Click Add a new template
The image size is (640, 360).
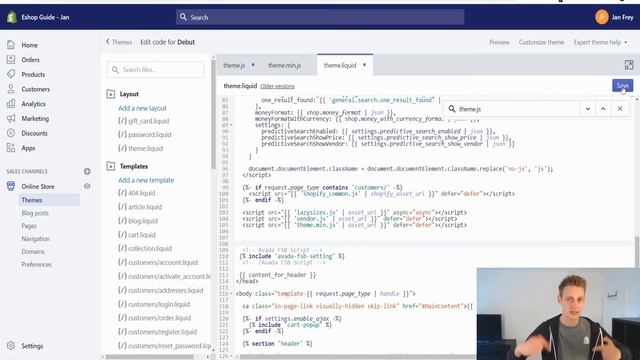point(146,180)
